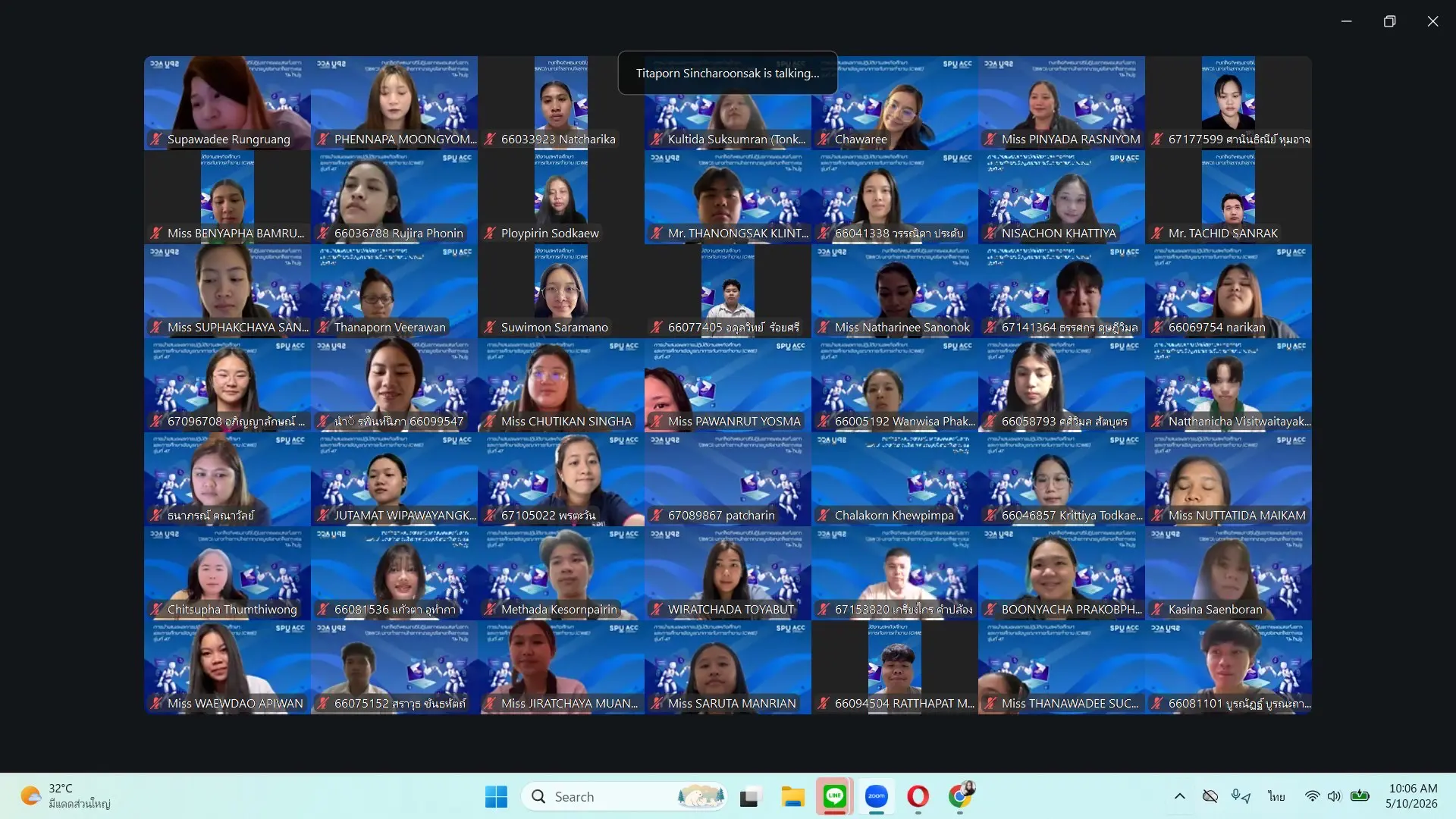This screenshot has height=819, width=1456.
Task: Launch the Opera browser icon
Action: click(918, 796)
